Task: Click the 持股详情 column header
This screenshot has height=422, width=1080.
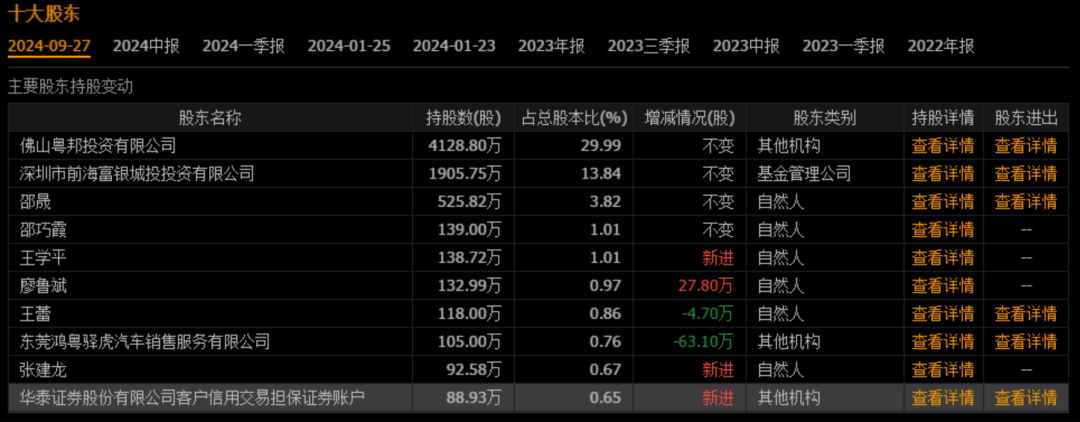Action: point(943,118)
